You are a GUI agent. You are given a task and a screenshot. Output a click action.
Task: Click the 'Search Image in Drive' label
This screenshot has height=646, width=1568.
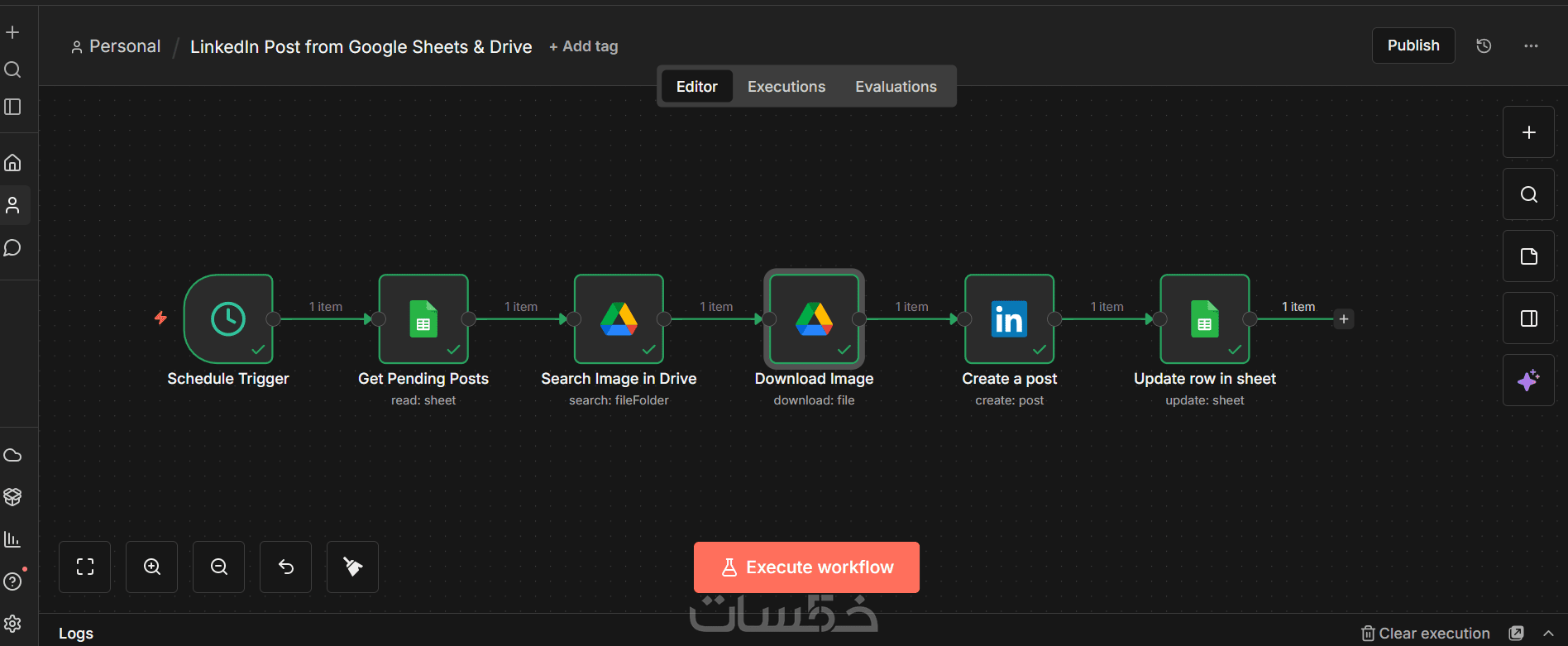coord(619,379)
